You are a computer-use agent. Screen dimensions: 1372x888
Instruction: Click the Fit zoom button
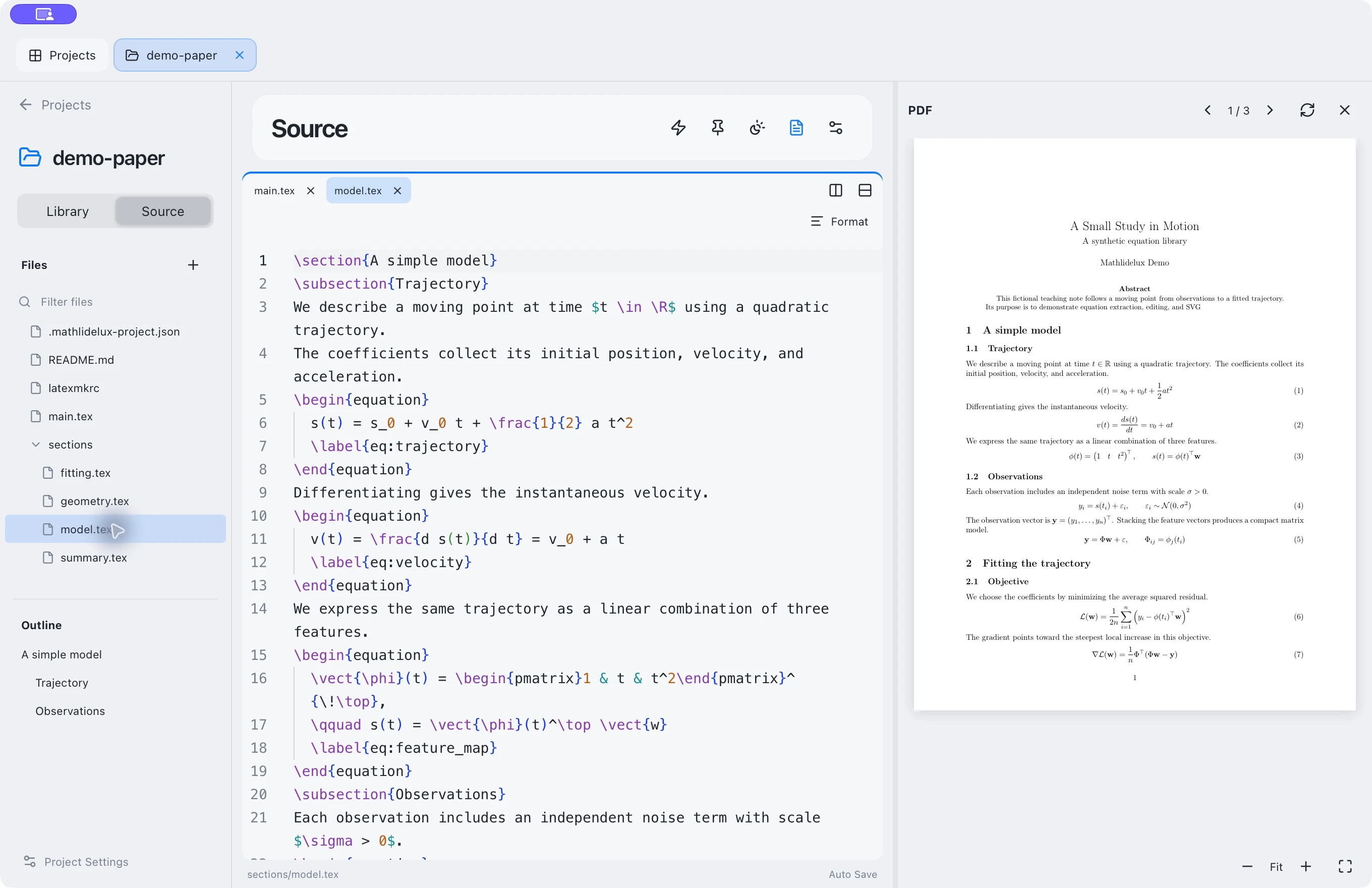[1276, 867]
